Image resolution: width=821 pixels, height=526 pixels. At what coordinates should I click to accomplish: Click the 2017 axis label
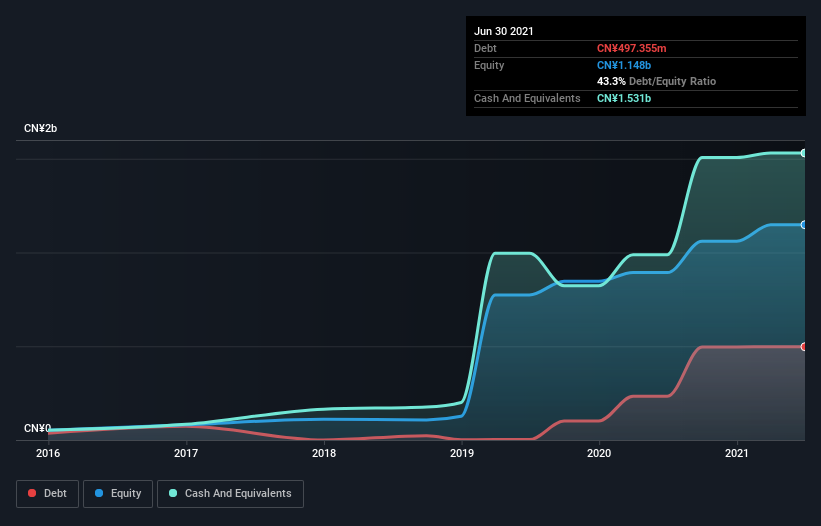click(186, 453)
